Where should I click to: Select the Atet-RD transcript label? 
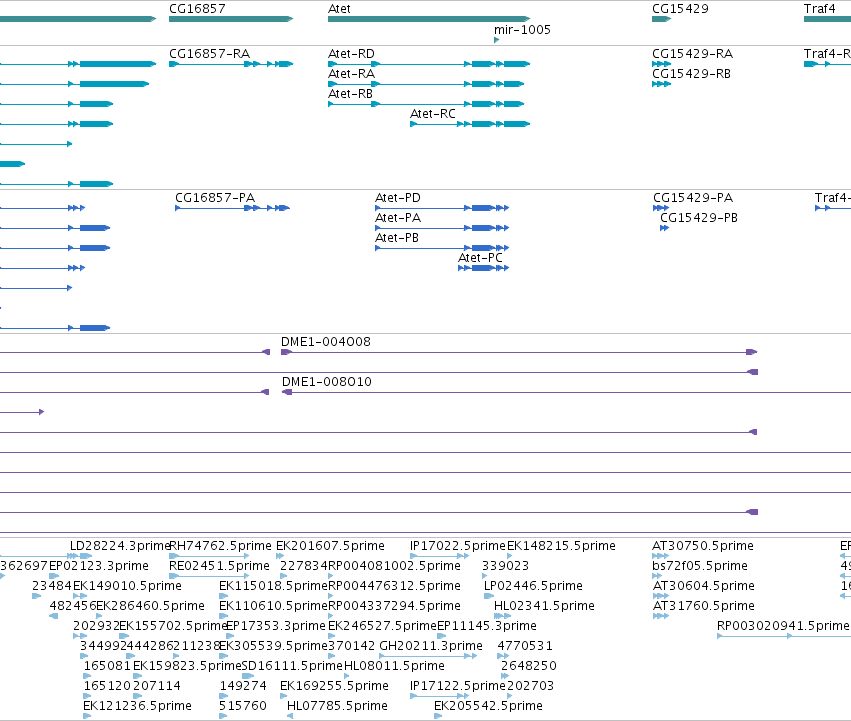point(351,54)
